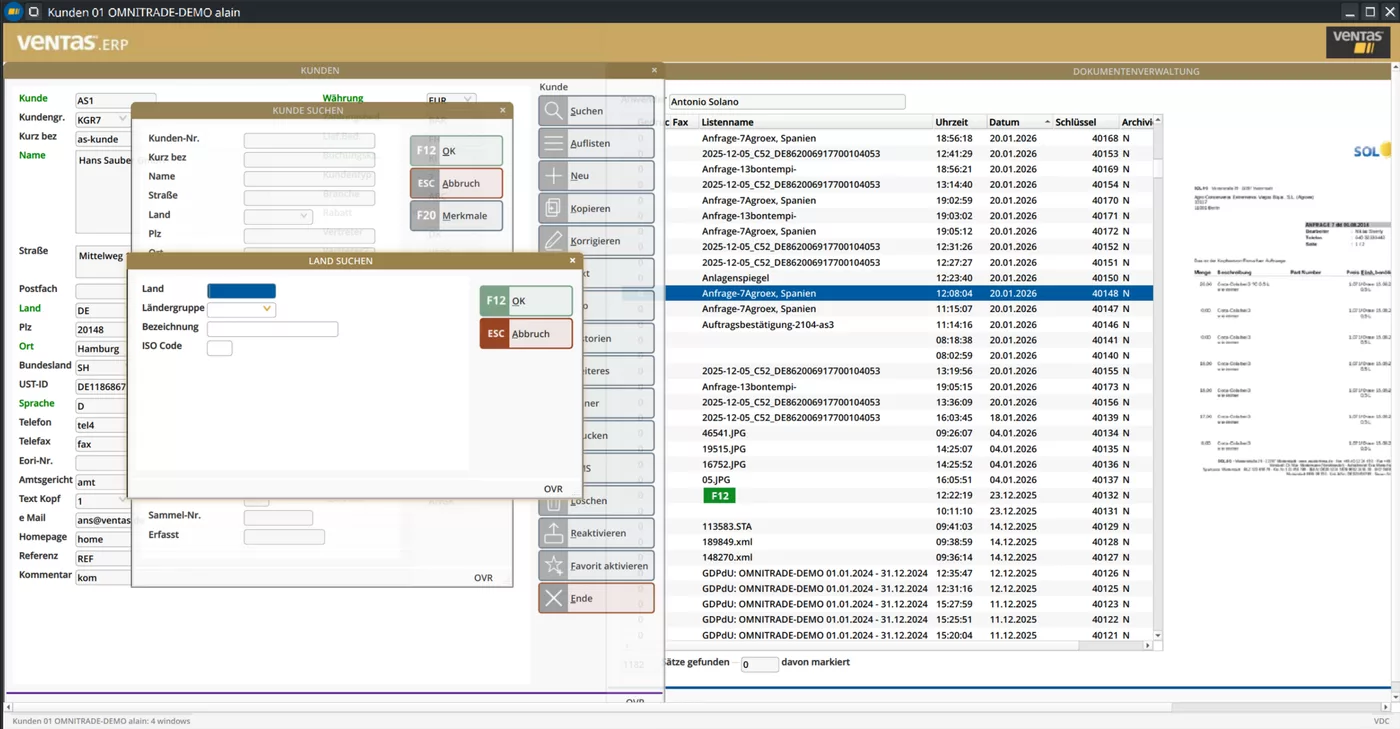Open Merkmale in Kunde suchen
1400x729 pixels.
456,216
